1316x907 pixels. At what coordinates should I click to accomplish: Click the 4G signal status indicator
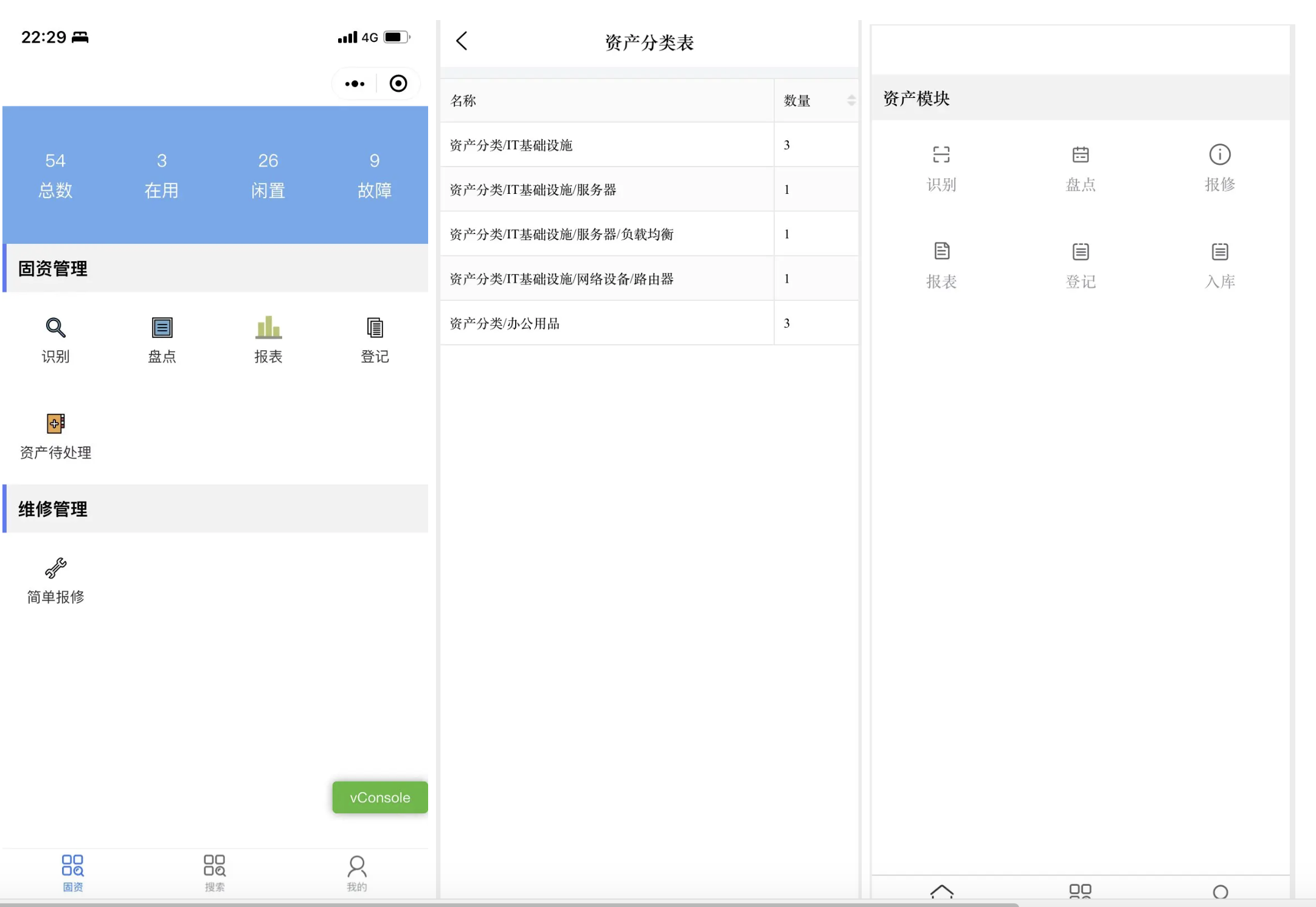358,38
